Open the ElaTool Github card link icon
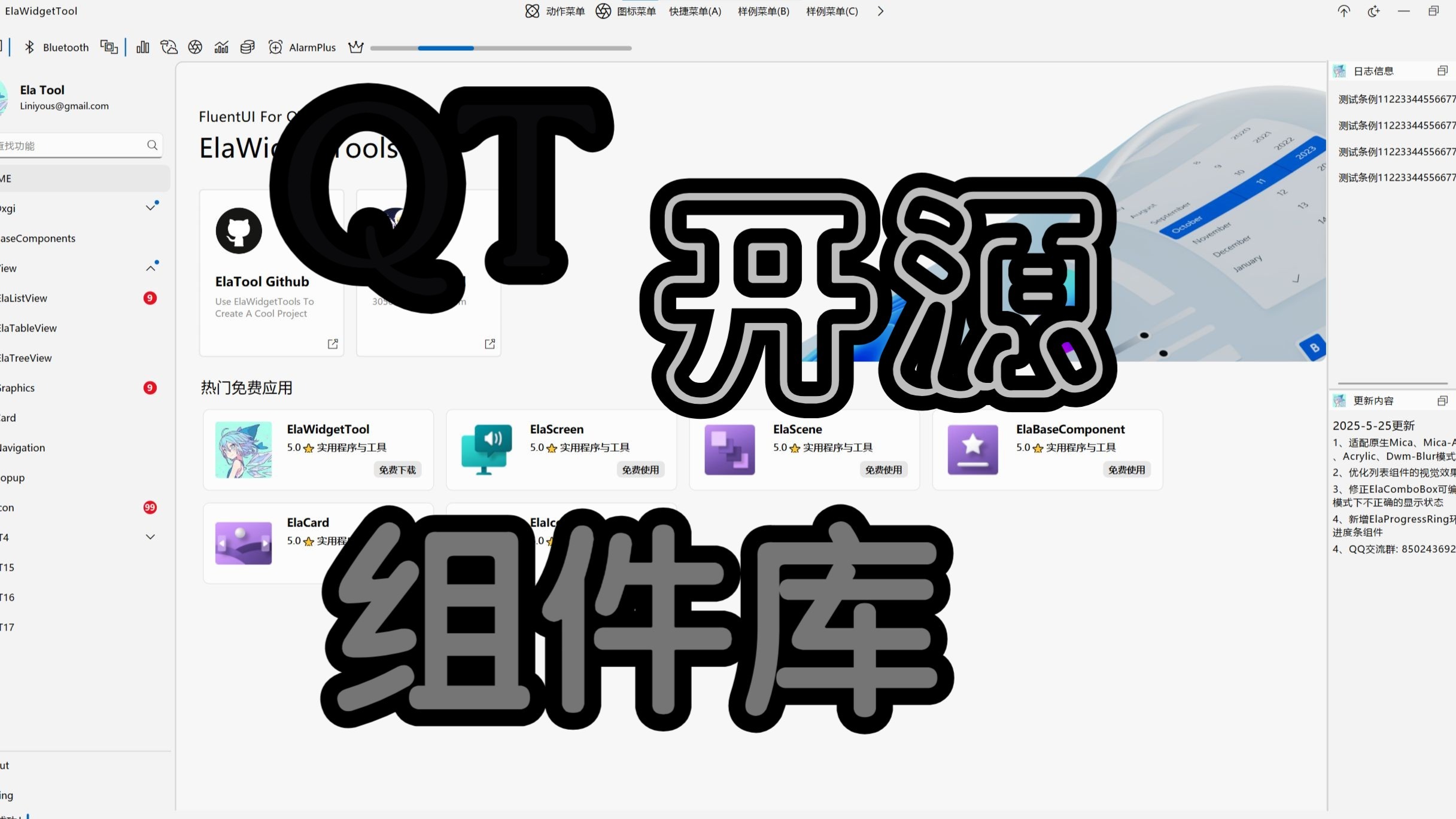 click(x=333, y=344)
